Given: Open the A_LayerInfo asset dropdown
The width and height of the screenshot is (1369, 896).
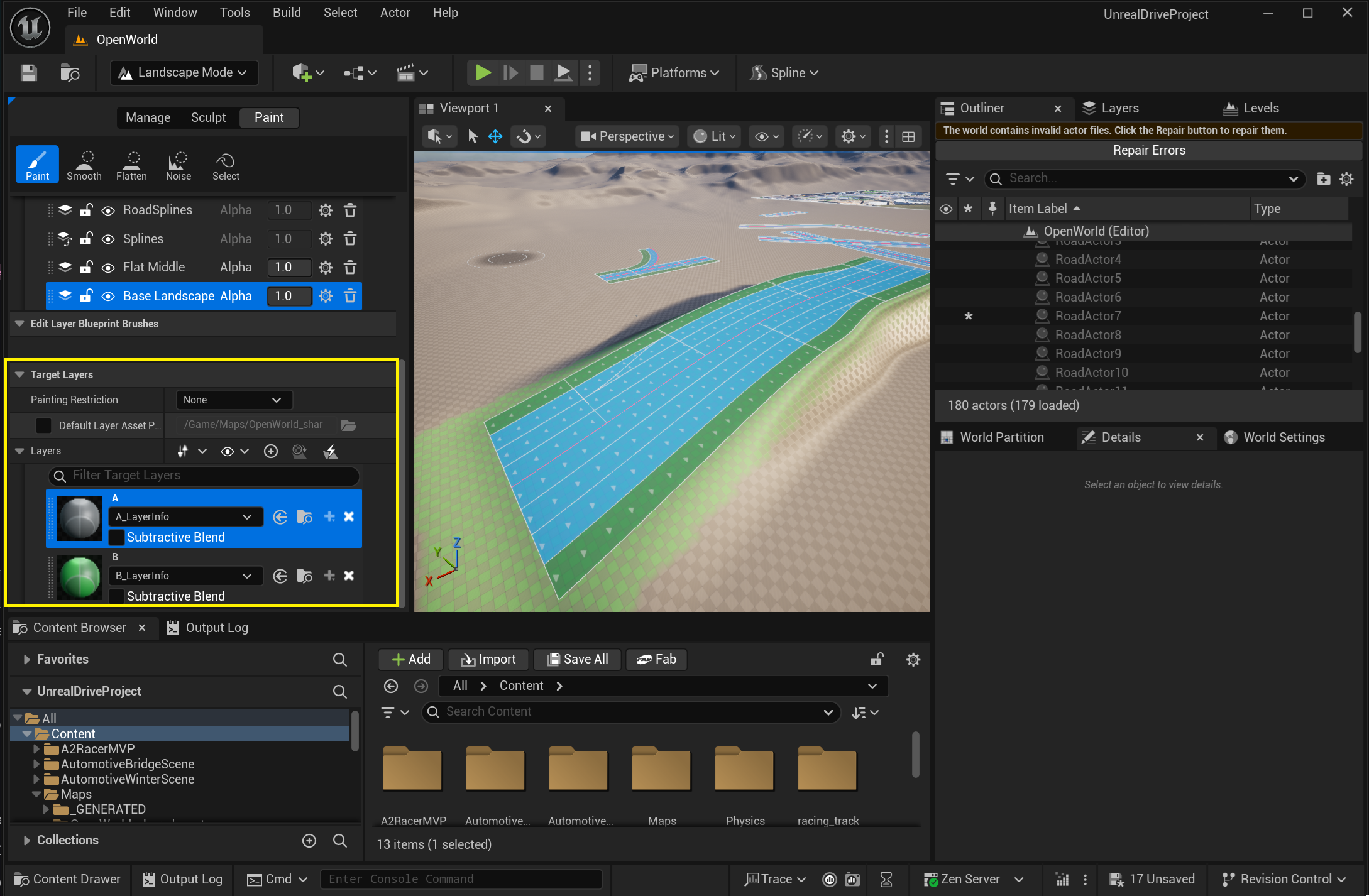Looking at the screenshot, I should pos(186,516).
